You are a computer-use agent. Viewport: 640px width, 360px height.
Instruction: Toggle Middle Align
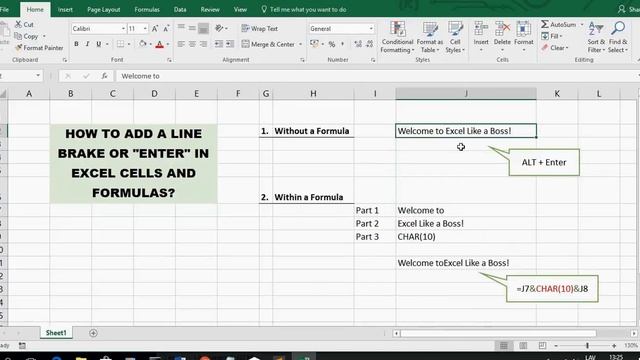tap(192, 28)
